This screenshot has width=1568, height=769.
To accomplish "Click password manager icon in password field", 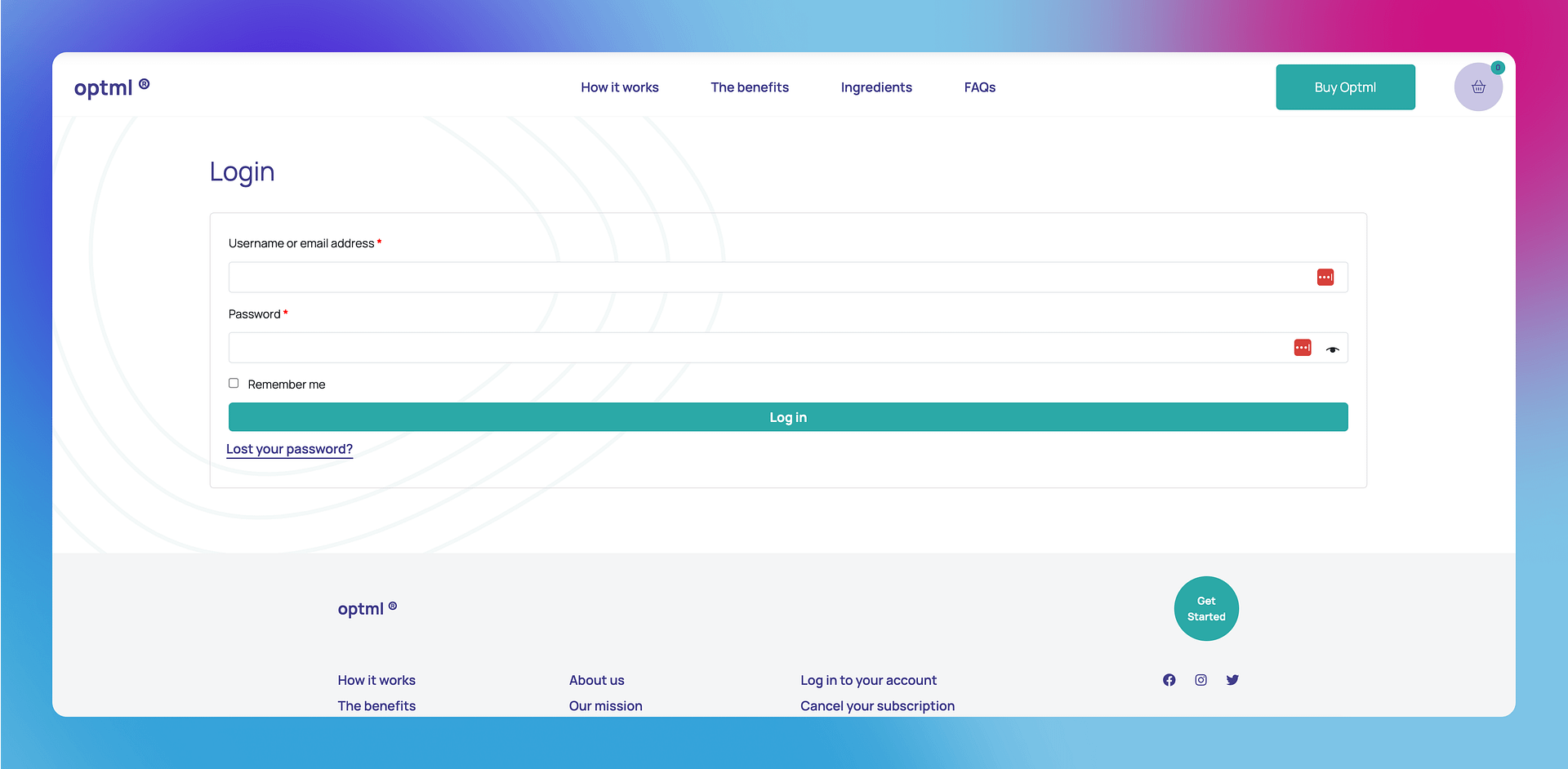I will coord(1303,348).
